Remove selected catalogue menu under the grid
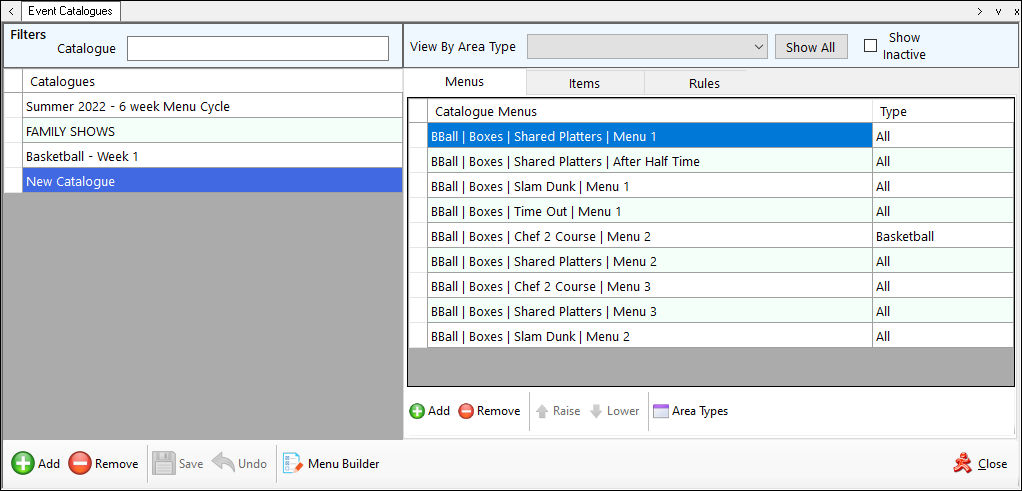Viewport: 1022px width, 491px height. (466, 411)
